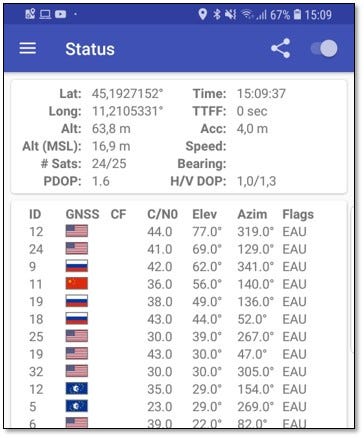Tap the YouTube notification icon
The height and width of the screenshot is (438, 364).
[x=60, y=14]
